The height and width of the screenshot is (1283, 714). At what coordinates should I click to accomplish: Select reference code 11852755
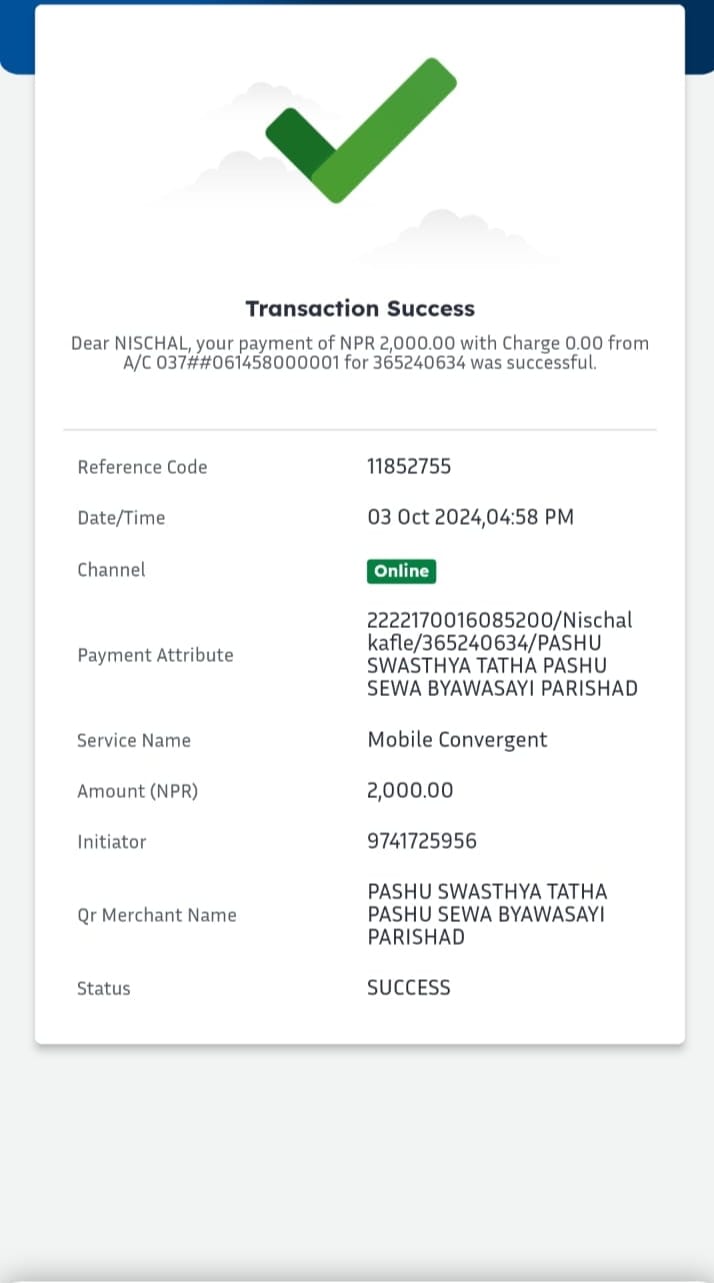(x=409, y=466)
